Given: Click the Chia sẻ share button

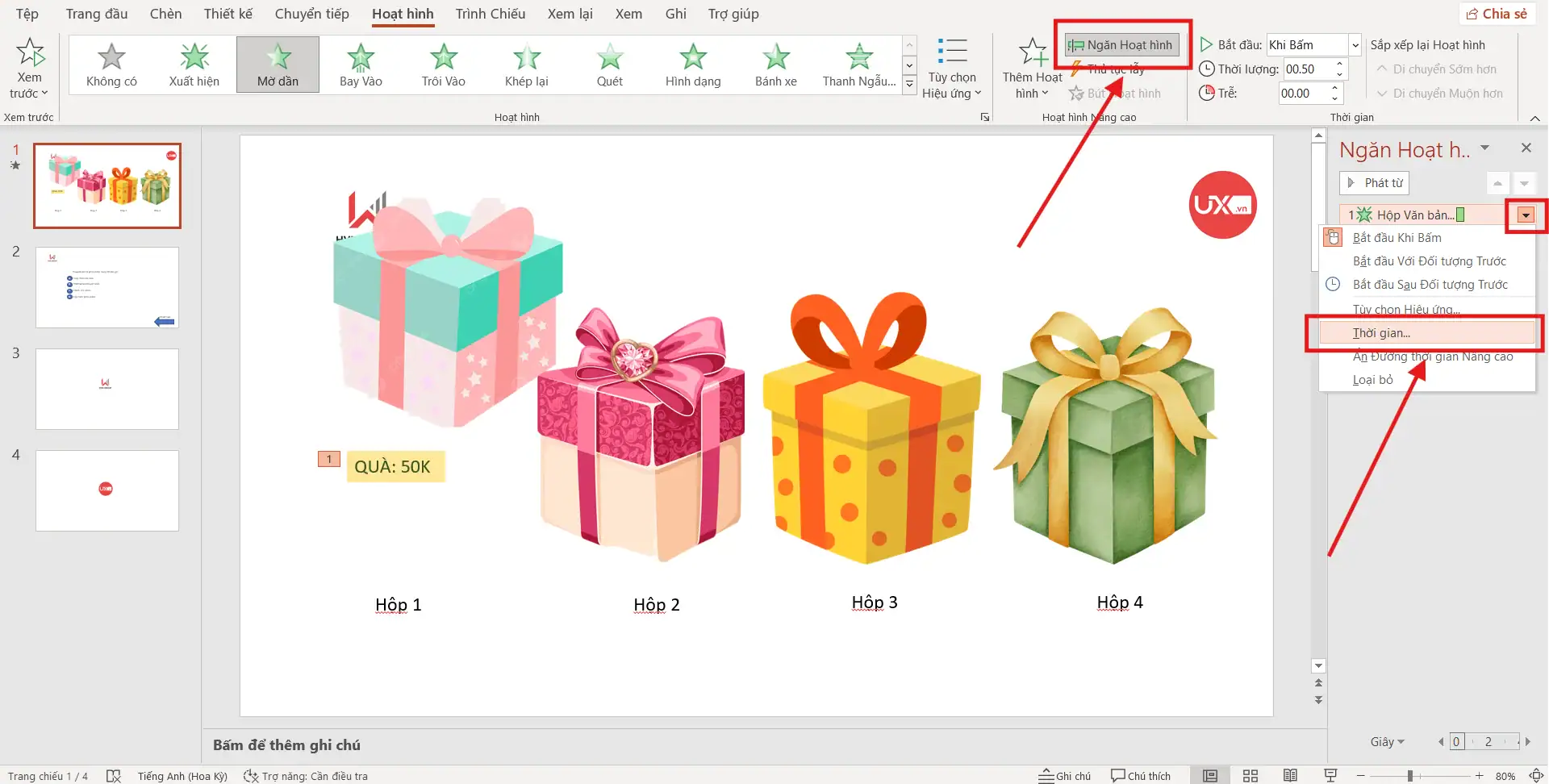Looking at the screenshot, I should click(1497, 14).
